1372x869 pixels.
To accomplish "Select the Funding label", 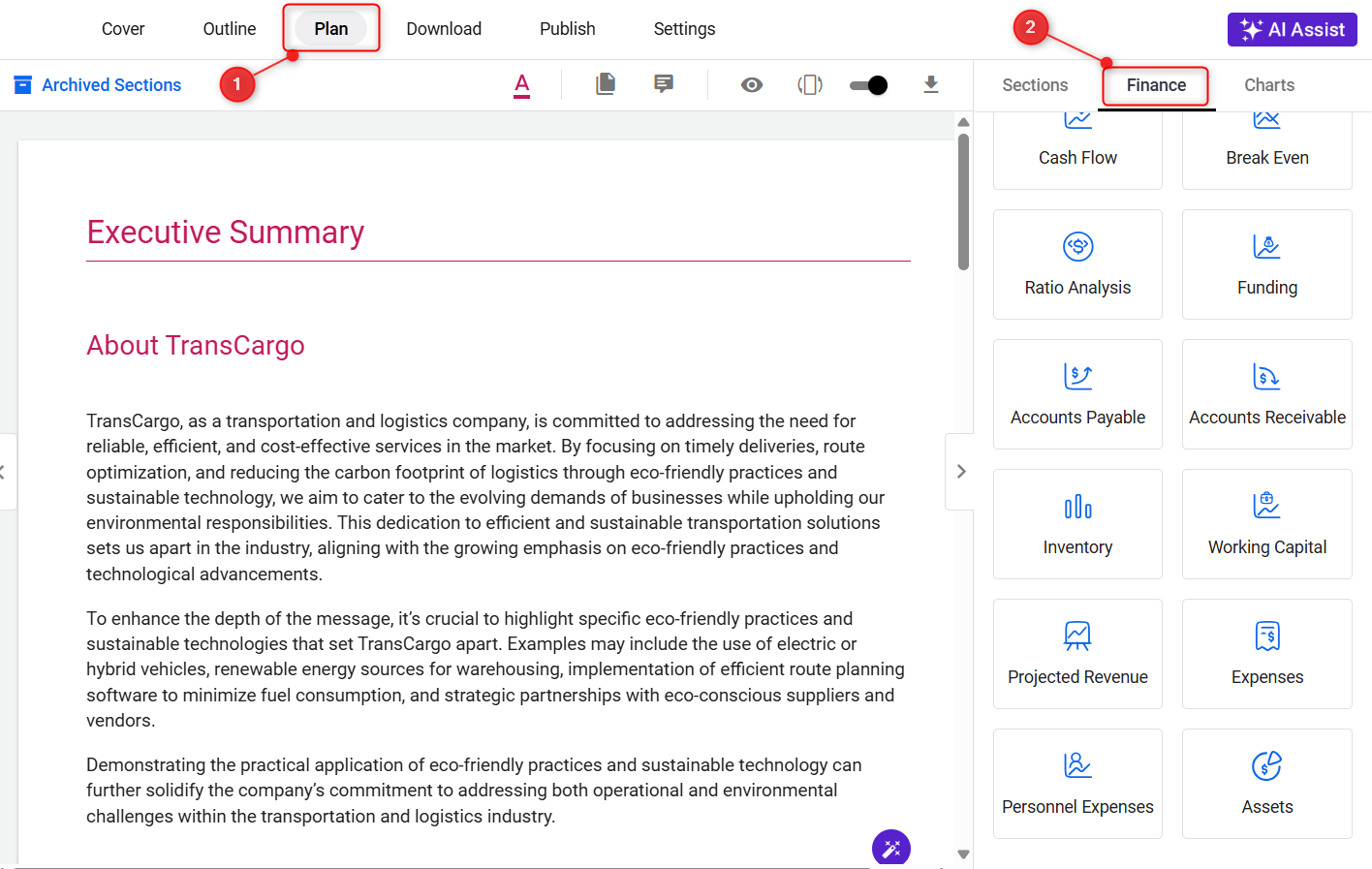I will click(1267, 288).
